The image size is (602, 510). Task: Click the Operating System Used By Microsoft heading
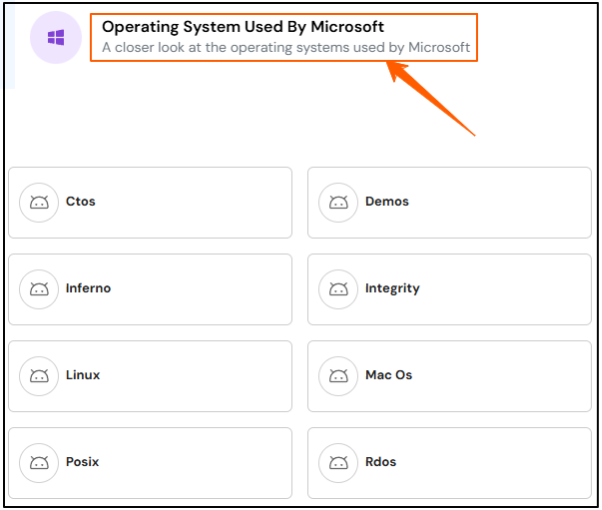[x=243, y=27]
